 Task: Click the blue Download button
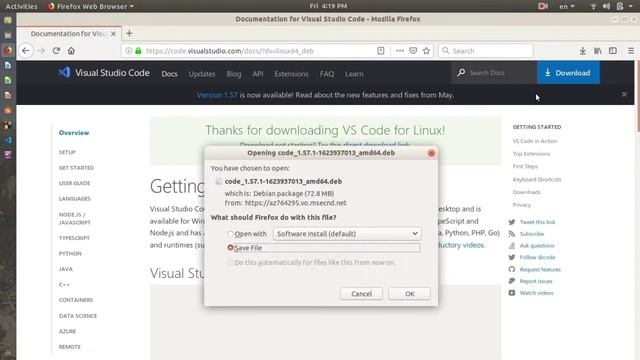(569, 73)
